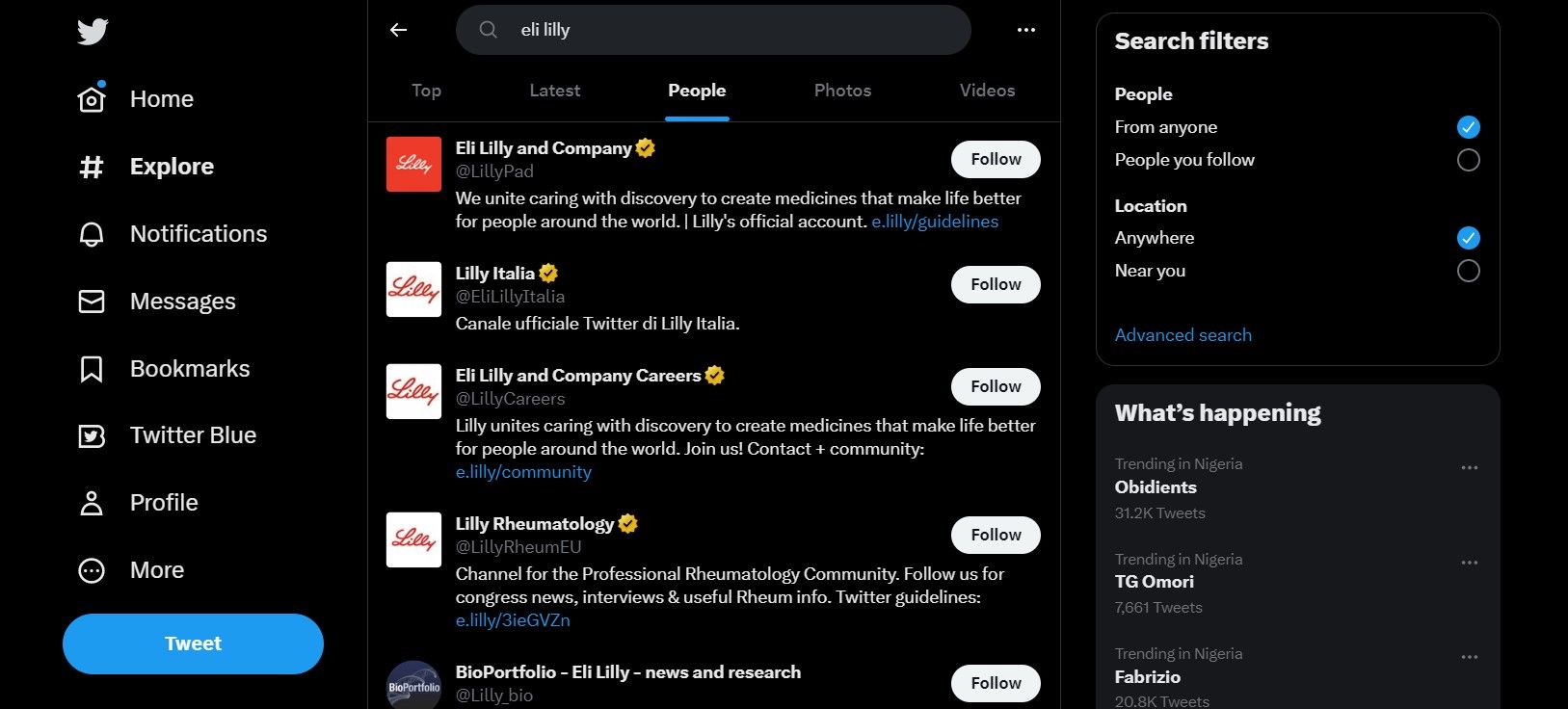Open the Home feed
Viewport: 1568px width, 709px height.
coord(160,98)
